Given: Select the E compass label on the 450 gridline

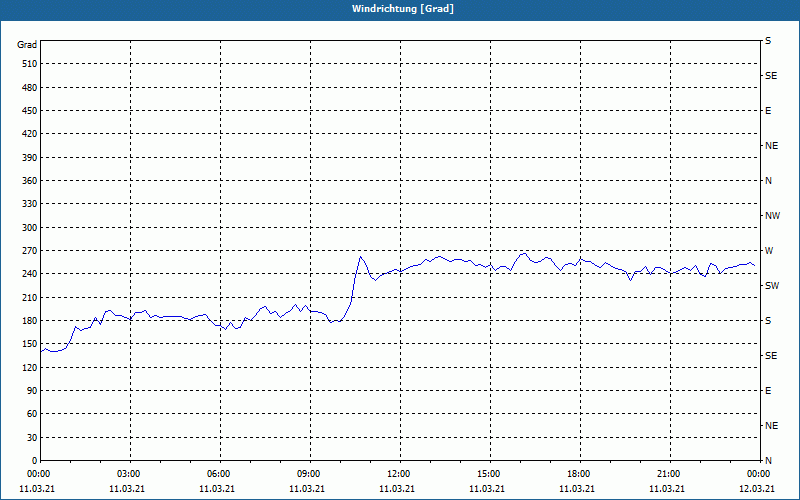Looking at the screenshot, I should (768, 111).
